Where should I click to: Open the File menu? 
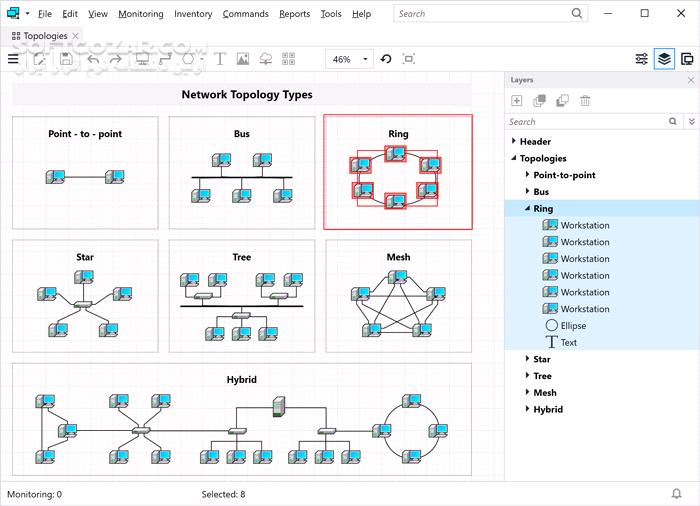[45, 14]
